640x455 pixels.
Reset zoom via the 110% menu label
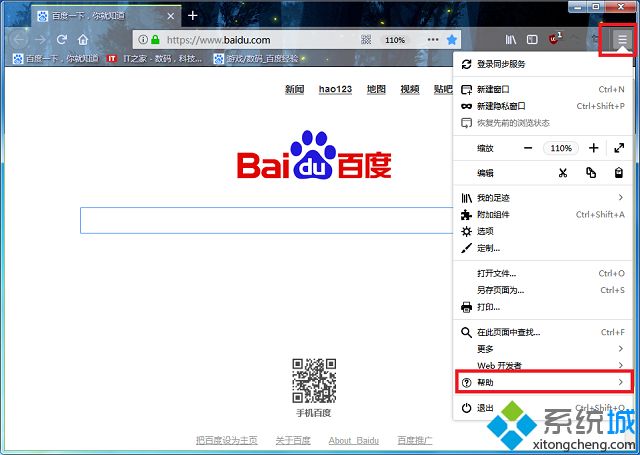point(561,148)
